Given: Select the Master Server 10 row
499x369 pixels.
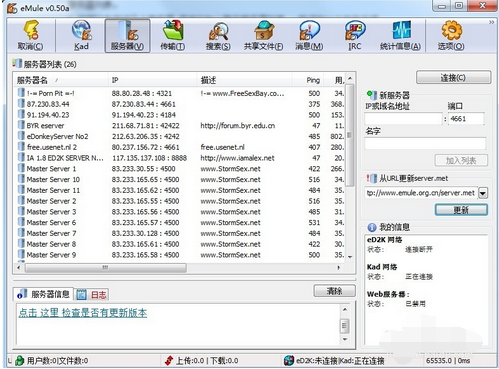Looking at the screenshot, I should (180, 179).
